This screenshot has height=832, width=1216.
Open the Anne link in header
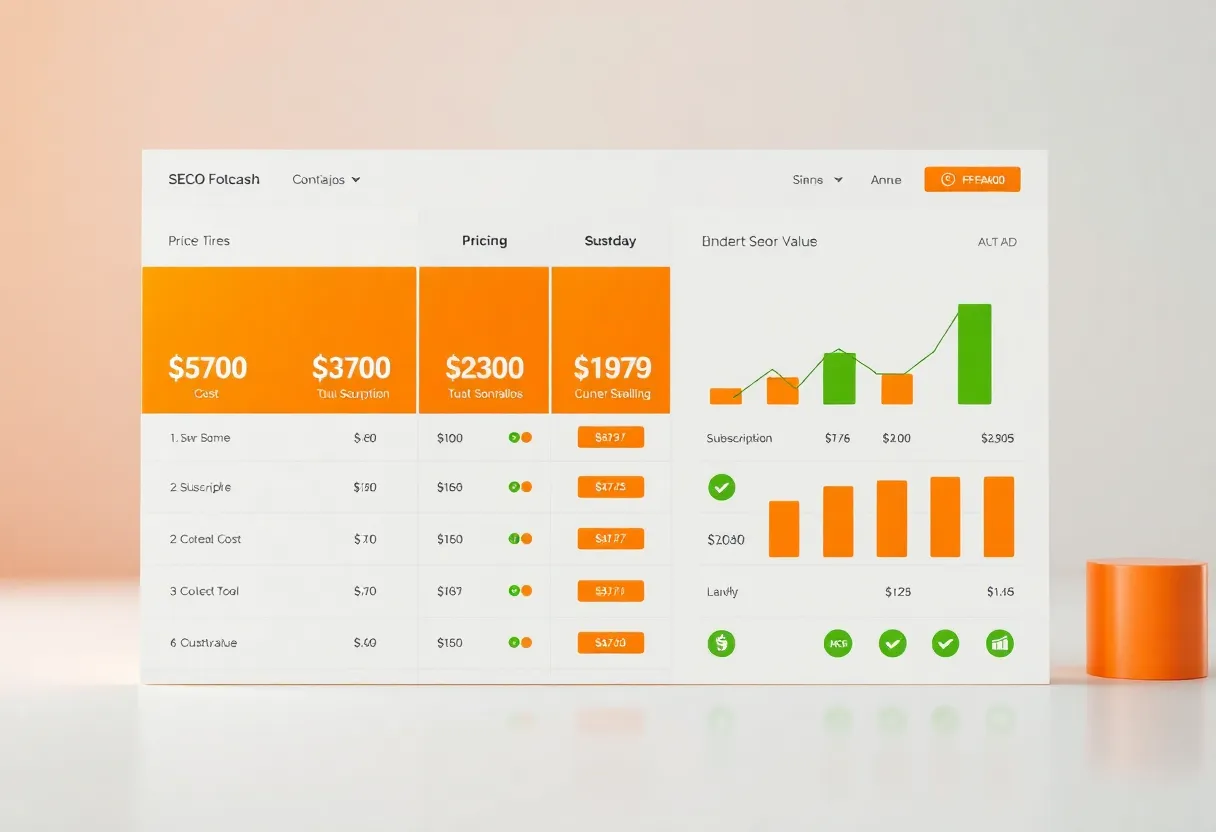(x=886, y=180)
